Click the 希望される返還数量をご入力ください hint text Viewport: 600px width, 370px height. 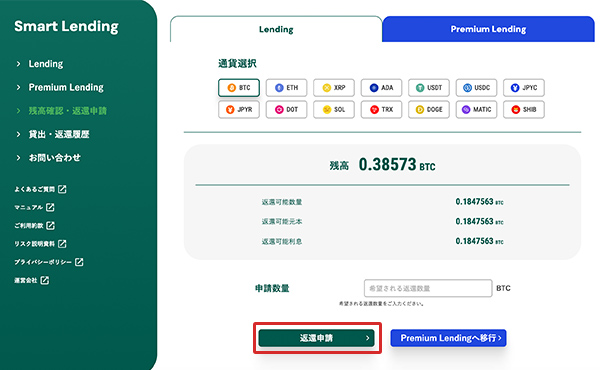click(381, 304)
